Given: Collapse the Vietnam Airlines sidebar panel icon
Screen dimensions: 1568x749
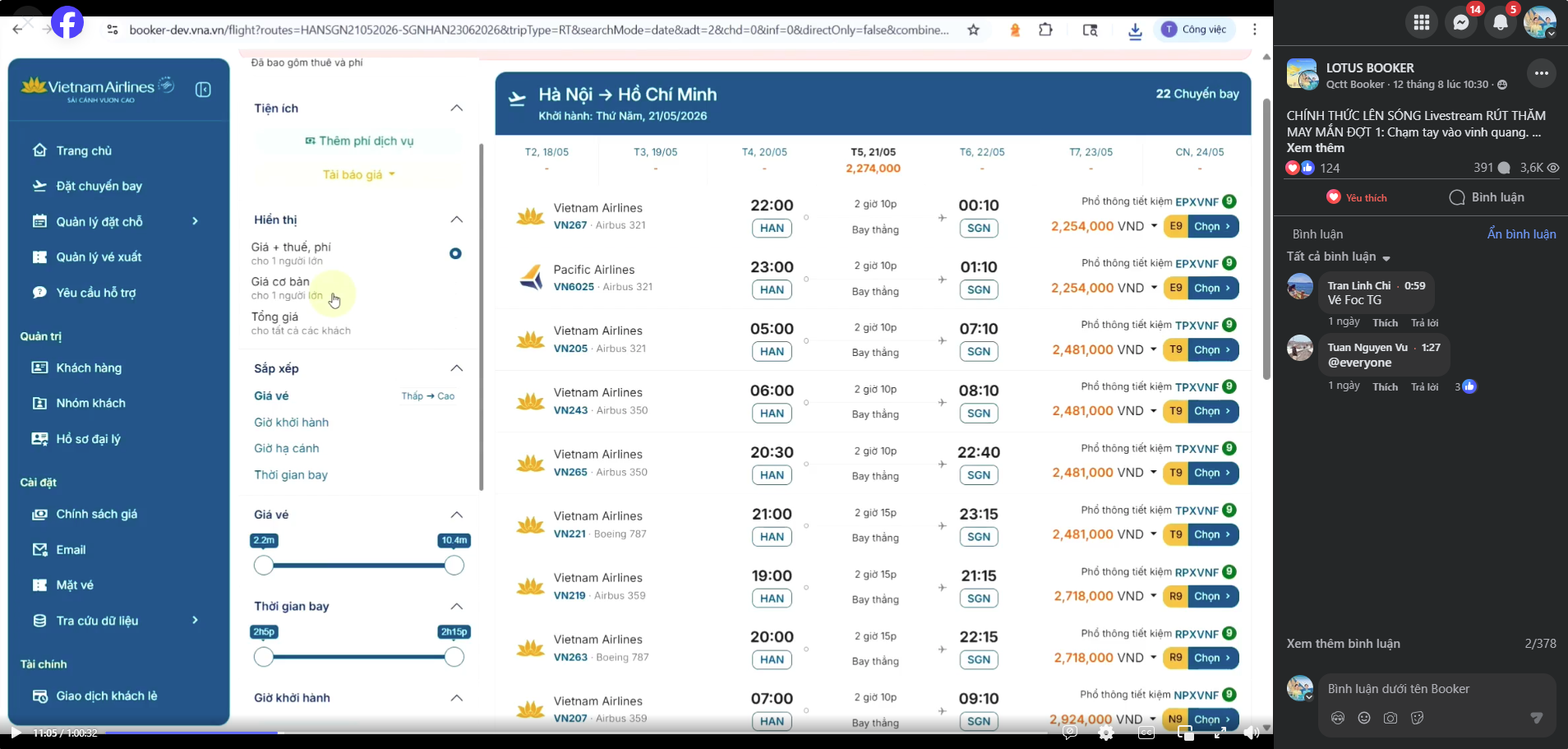Looking at the screenshot, I should tap(203, 90).
